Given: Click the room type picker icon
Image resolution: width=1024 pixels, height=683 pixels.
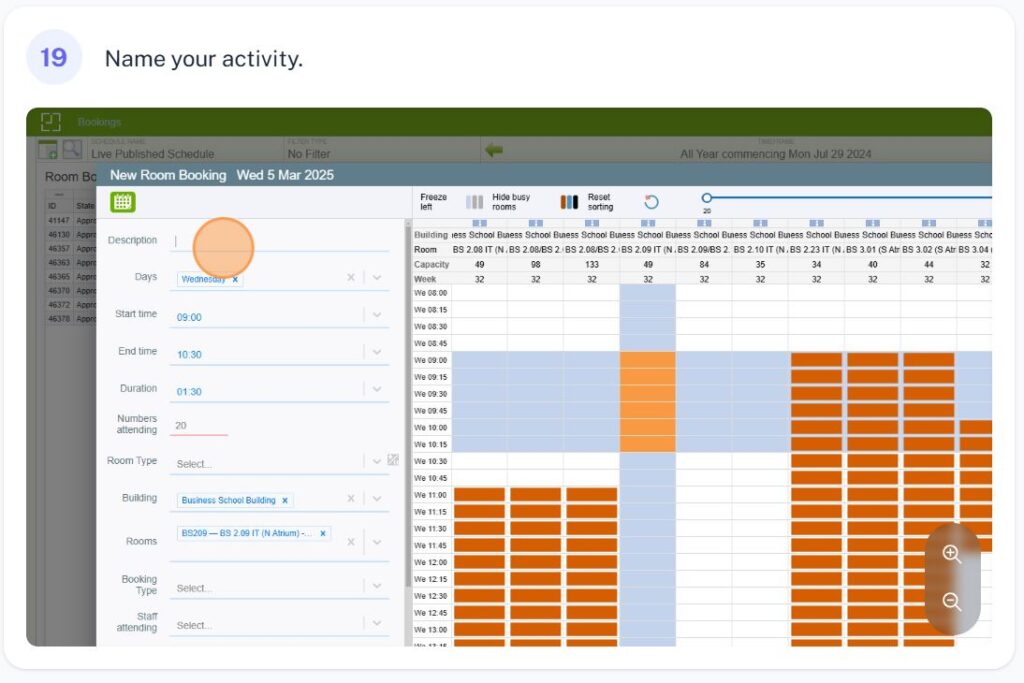Looking at the screenshot, I should pyautogui.click(x=393, y=460).
